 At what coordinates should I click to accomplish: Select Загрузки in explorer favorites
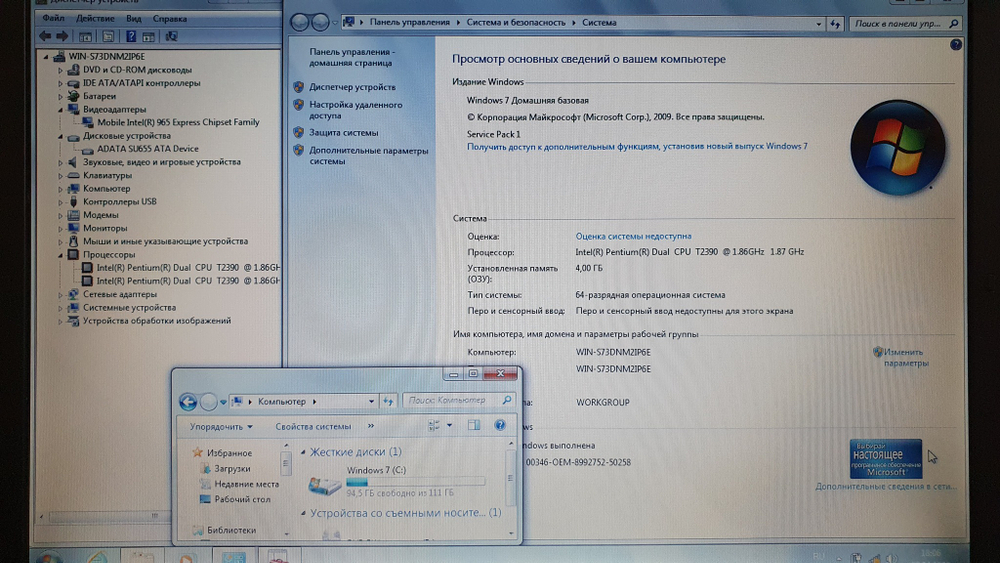point(232,468)
